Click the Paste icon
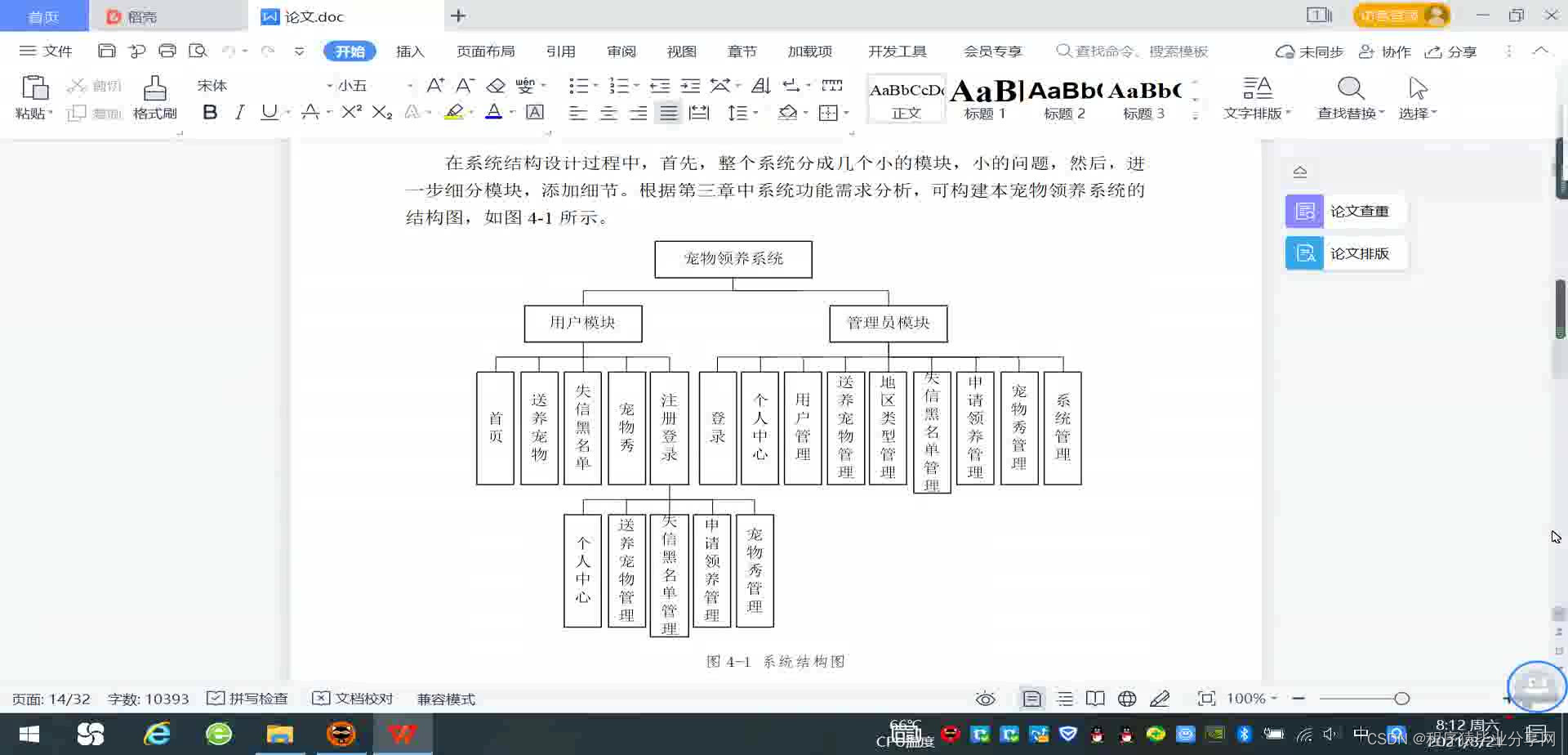The image size is (1568, 755). (34, 87)
